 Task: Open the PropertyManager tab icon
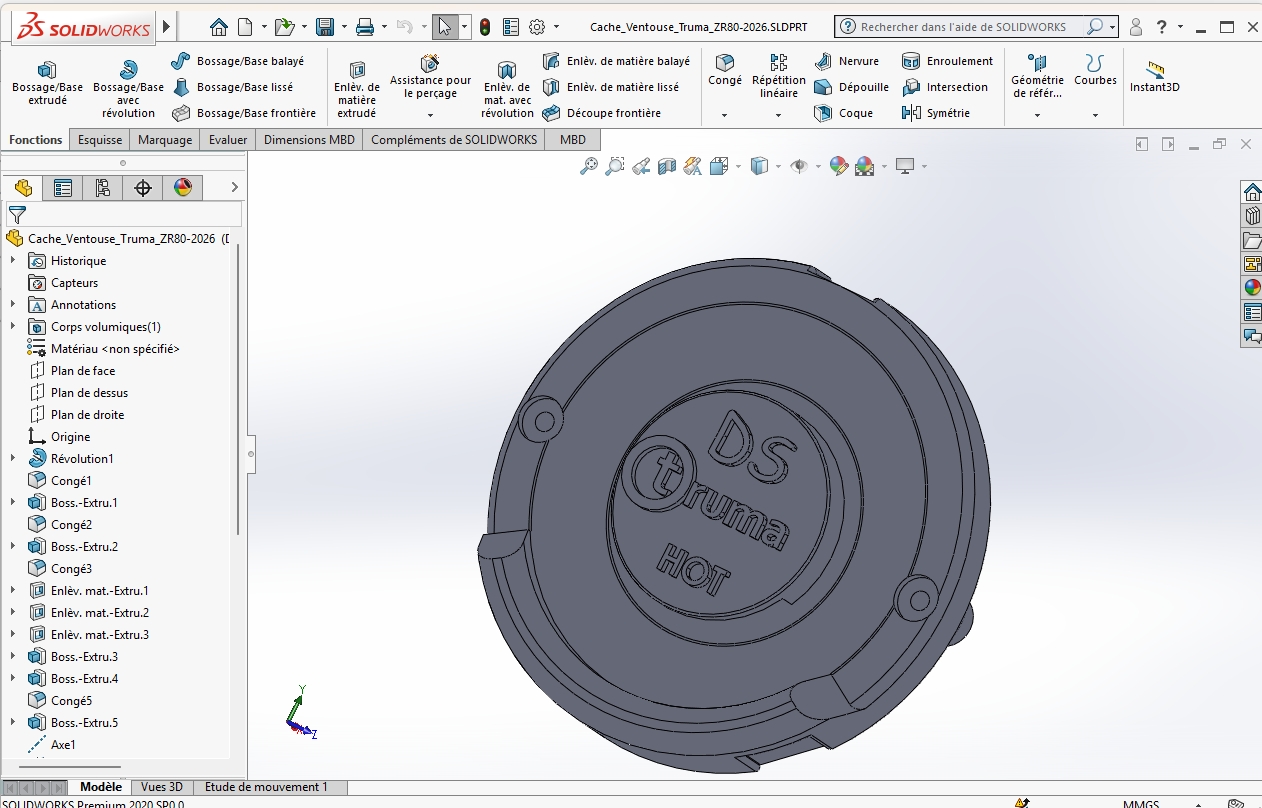(x=63, y=187)
